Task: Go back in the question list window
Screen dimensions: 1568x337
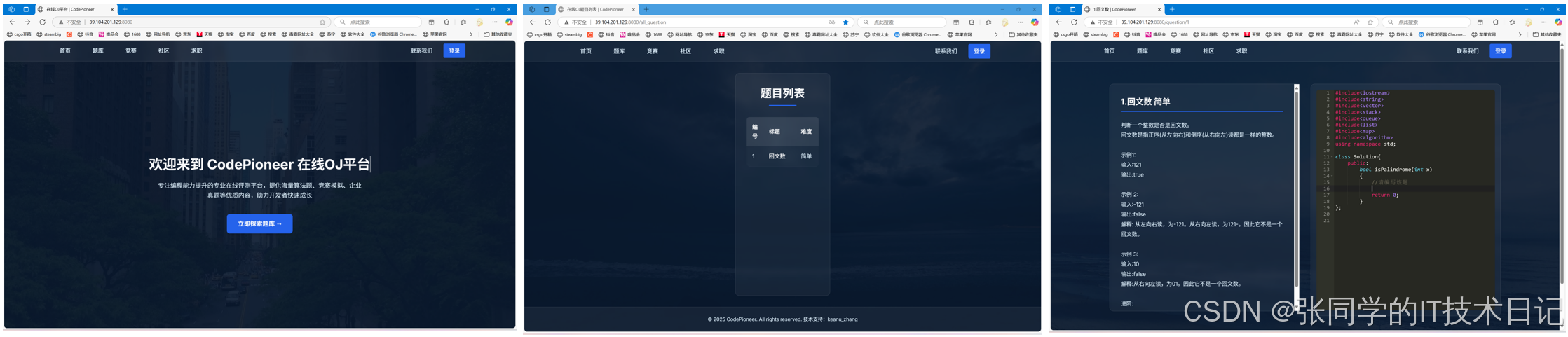Action: (x=533, y=22)
